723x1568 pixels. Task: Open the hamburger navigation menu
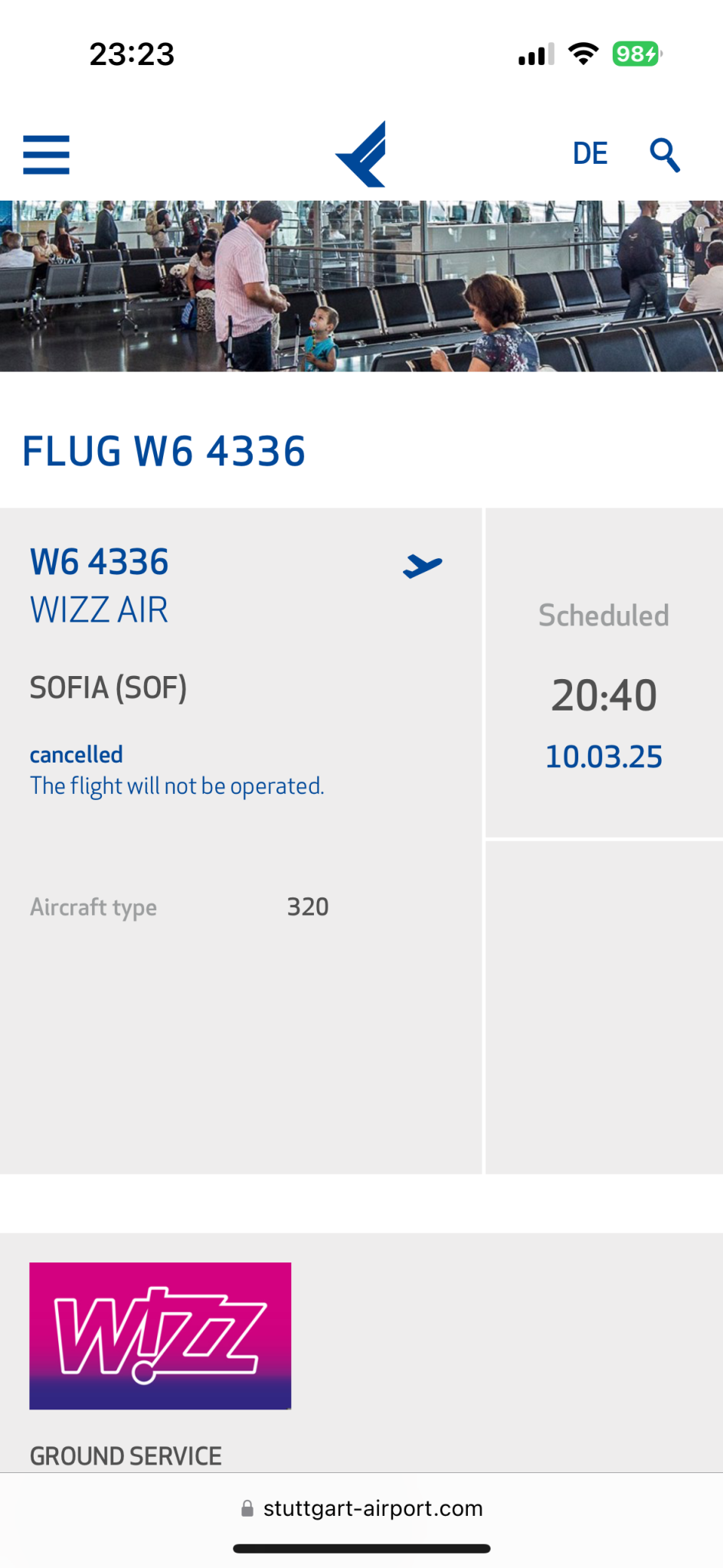click(x=46, y=155)
